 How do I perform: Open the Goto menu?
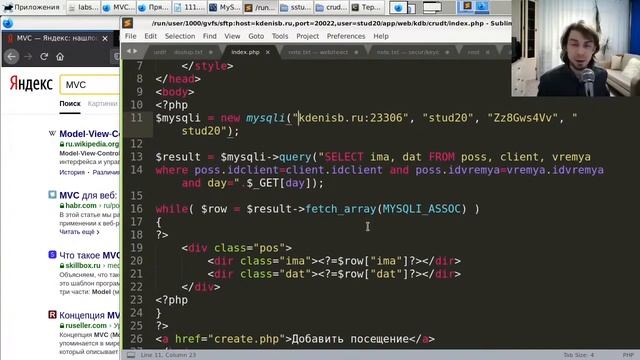point(256,36)
